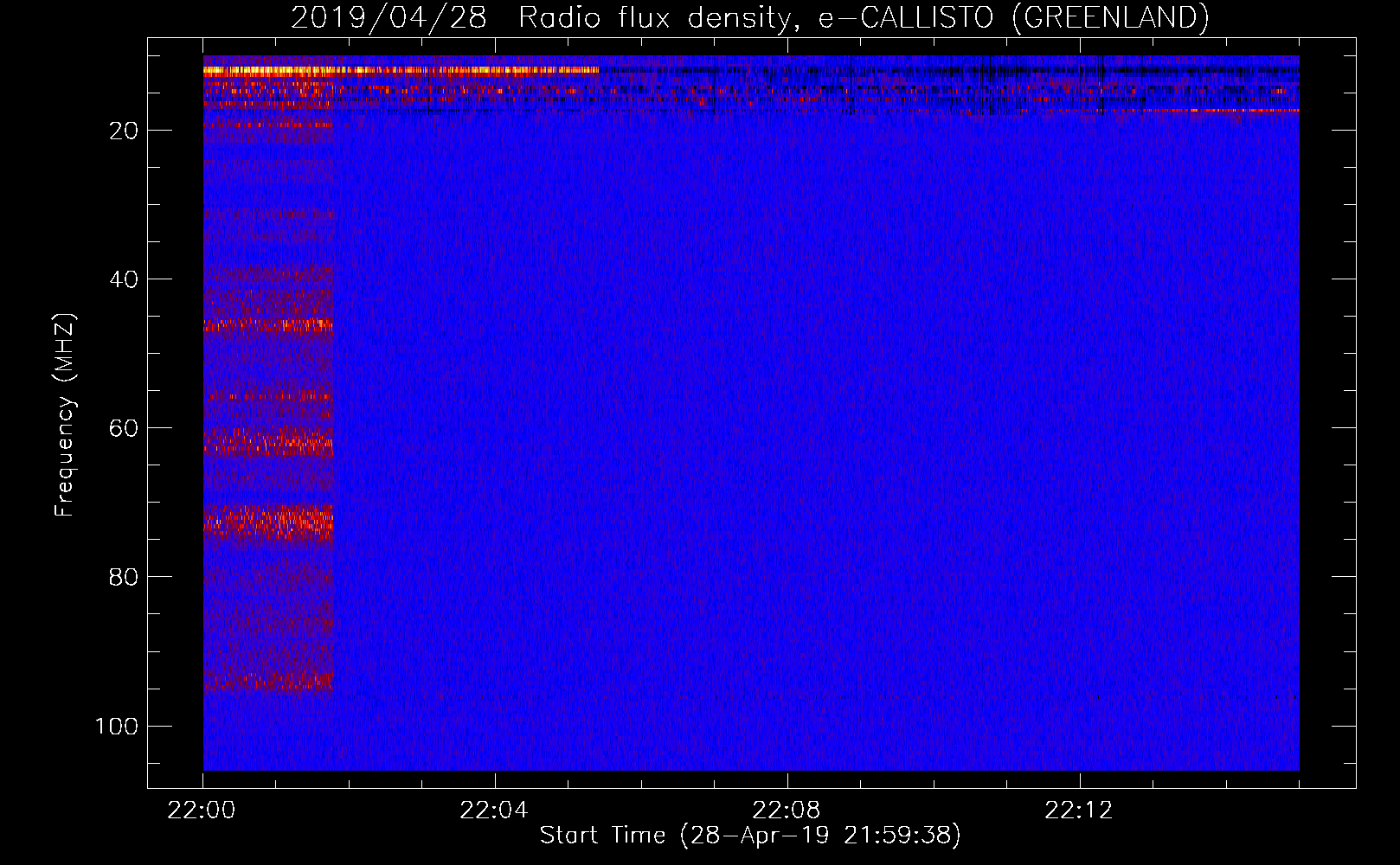Click the 20 MHz frequency tick label
This screenshot has width=1400, height=865.
pyautogui.click(x=124, y=131)
